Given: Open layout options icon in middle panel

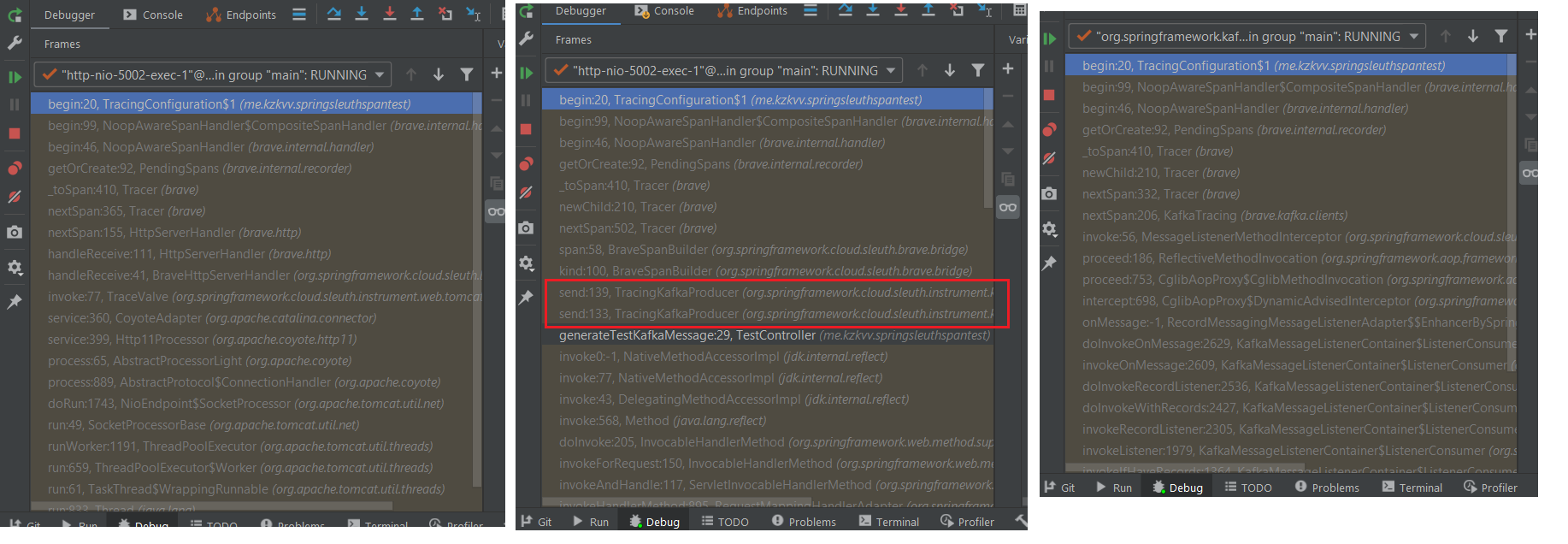Looking at the screenshot, I should pos(811,10).
